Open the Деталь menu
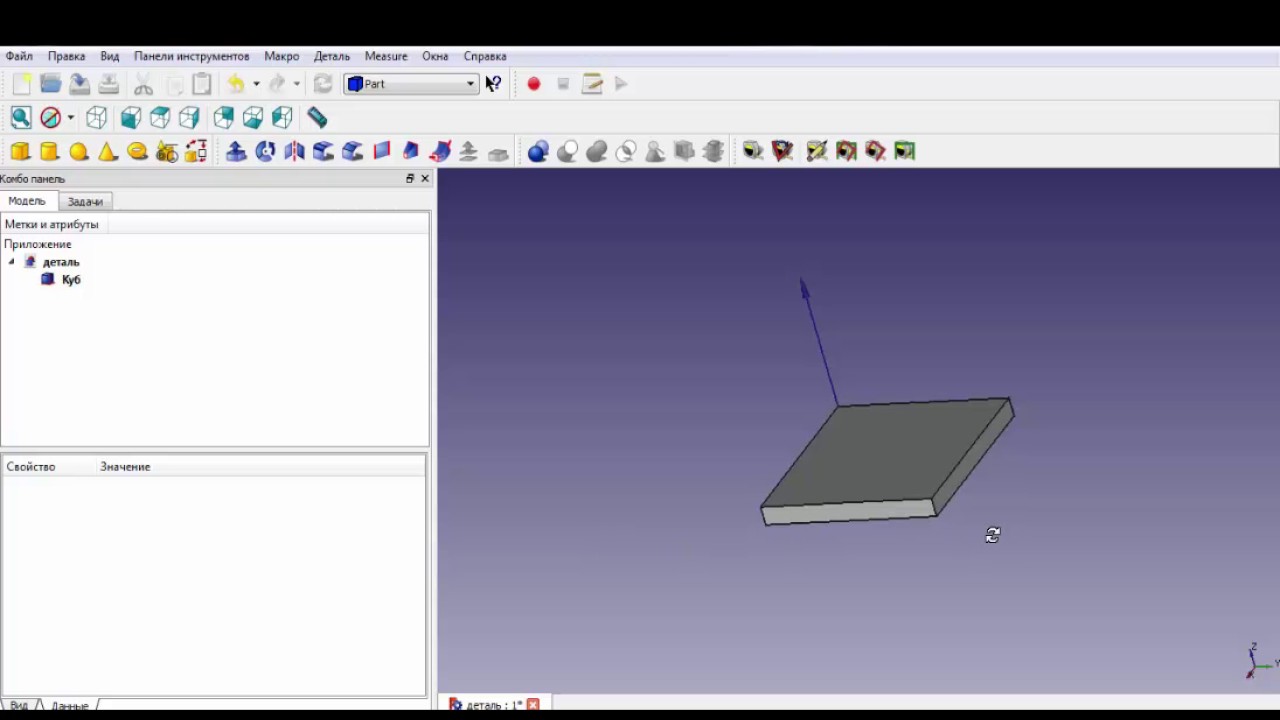The width and height of the screenshot is (1280, 720). tap(331, 56)
